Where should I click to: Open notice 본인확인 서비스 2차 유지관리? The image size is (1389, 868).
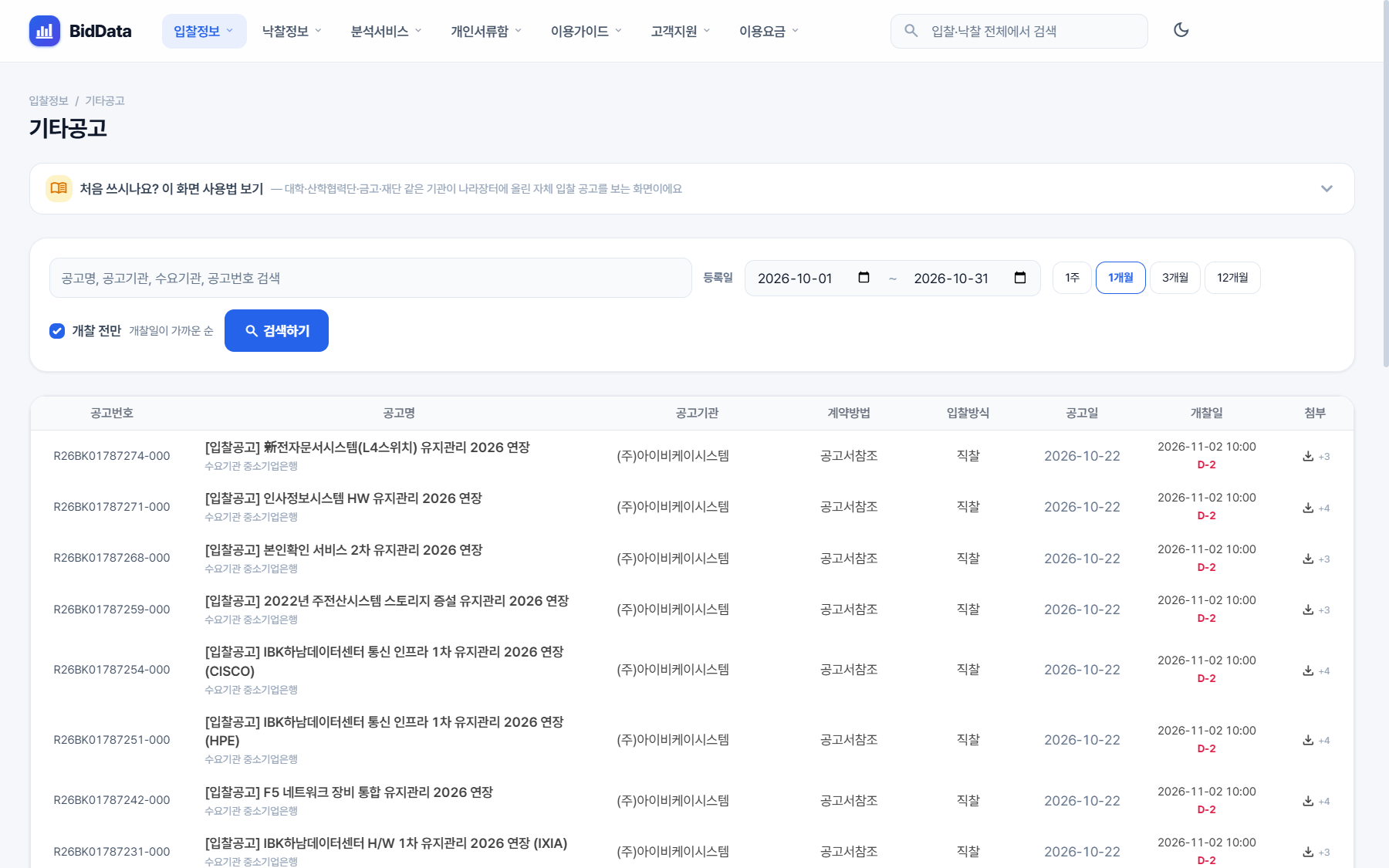pos(343,550)
